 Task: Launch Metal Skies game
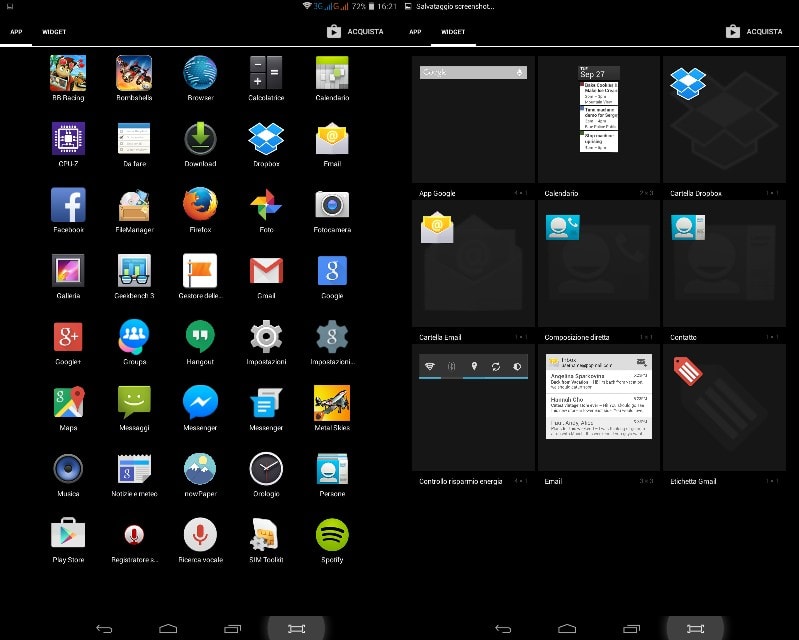pyautogui.click(x=332, y=403)
